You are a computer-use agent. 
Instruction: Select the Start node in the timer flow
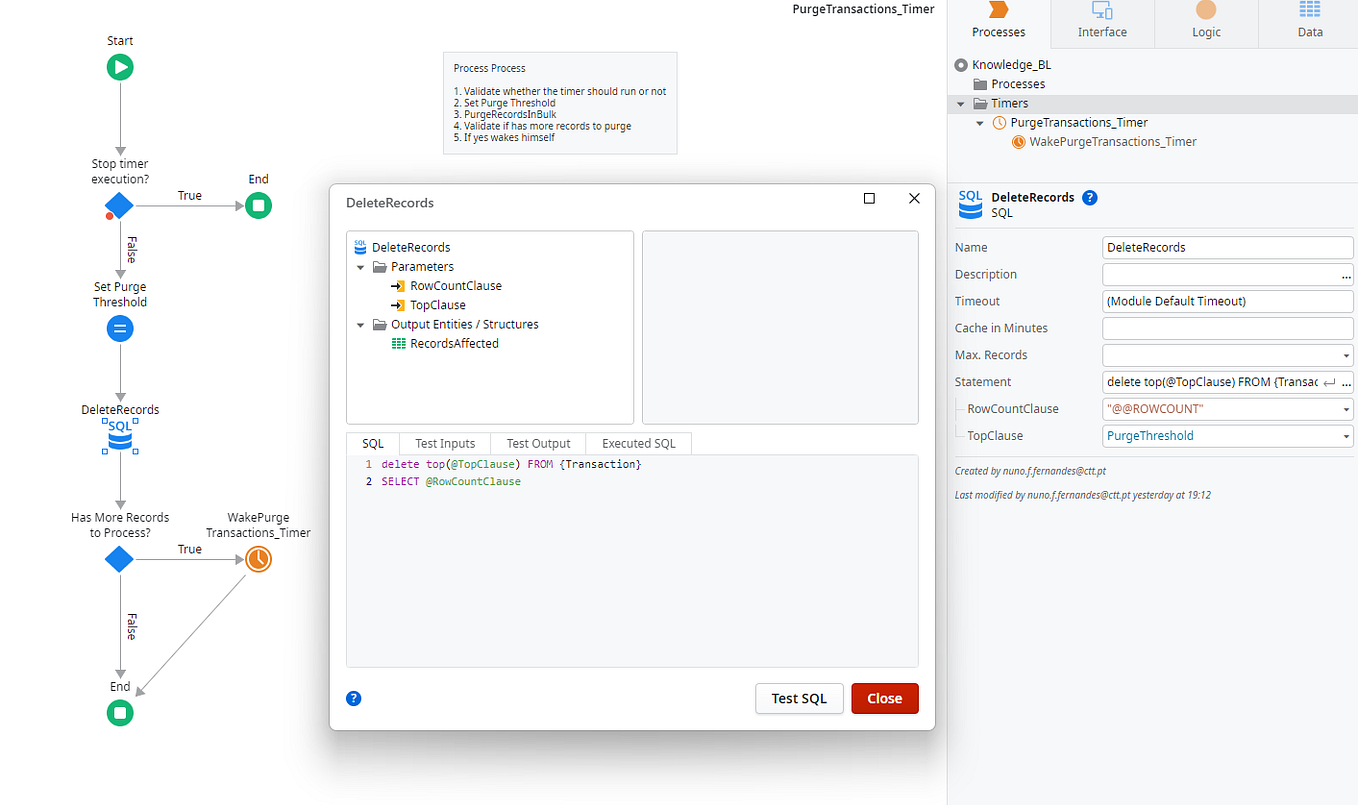click(x=119, y=66)
